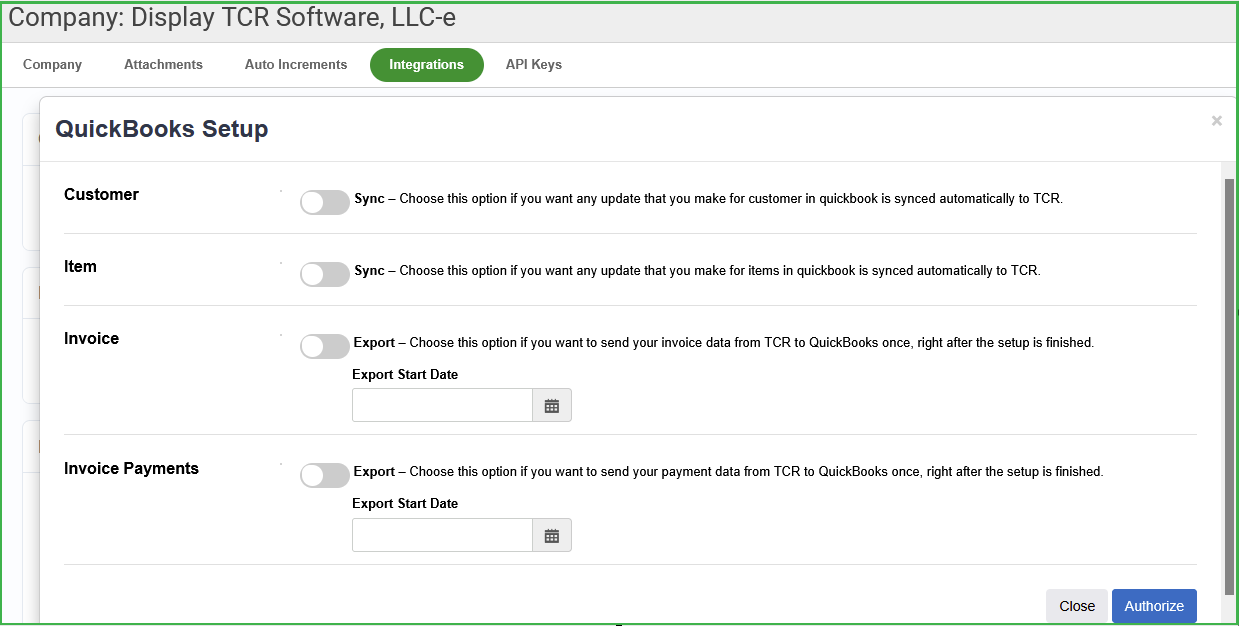Click the Invoice Payments row label
1239x626 pixels.
[x=131, y=468]
